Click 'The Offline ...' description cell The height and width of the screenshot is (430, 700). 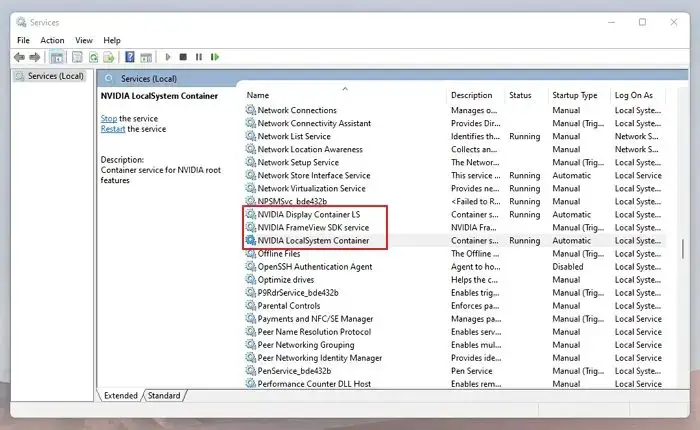(x=475, y=254)
